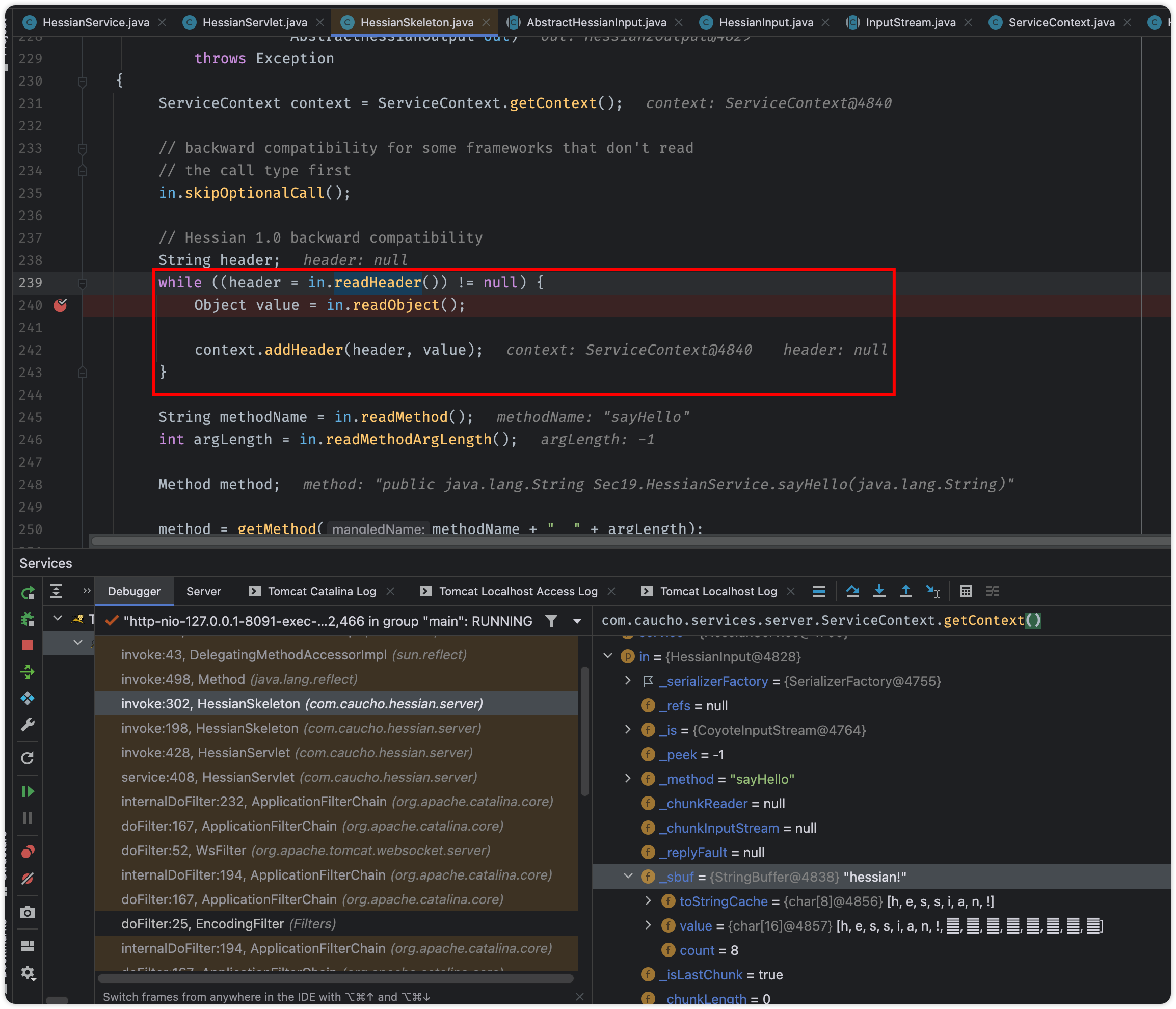This screenshot has height=1009, width=1176.
Task: Select frame service:408, HessianServlet
Action: coord(336,777)
